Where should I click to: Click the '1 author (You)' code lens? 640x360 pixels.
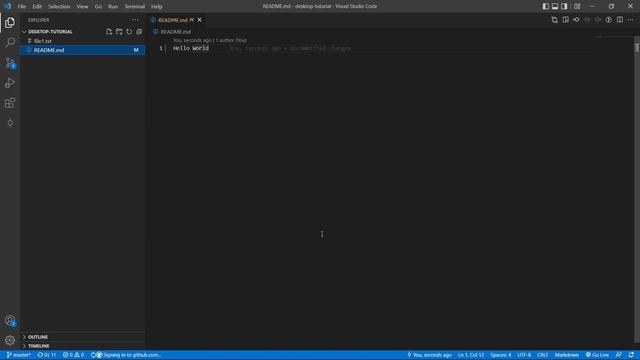(231, 40)
